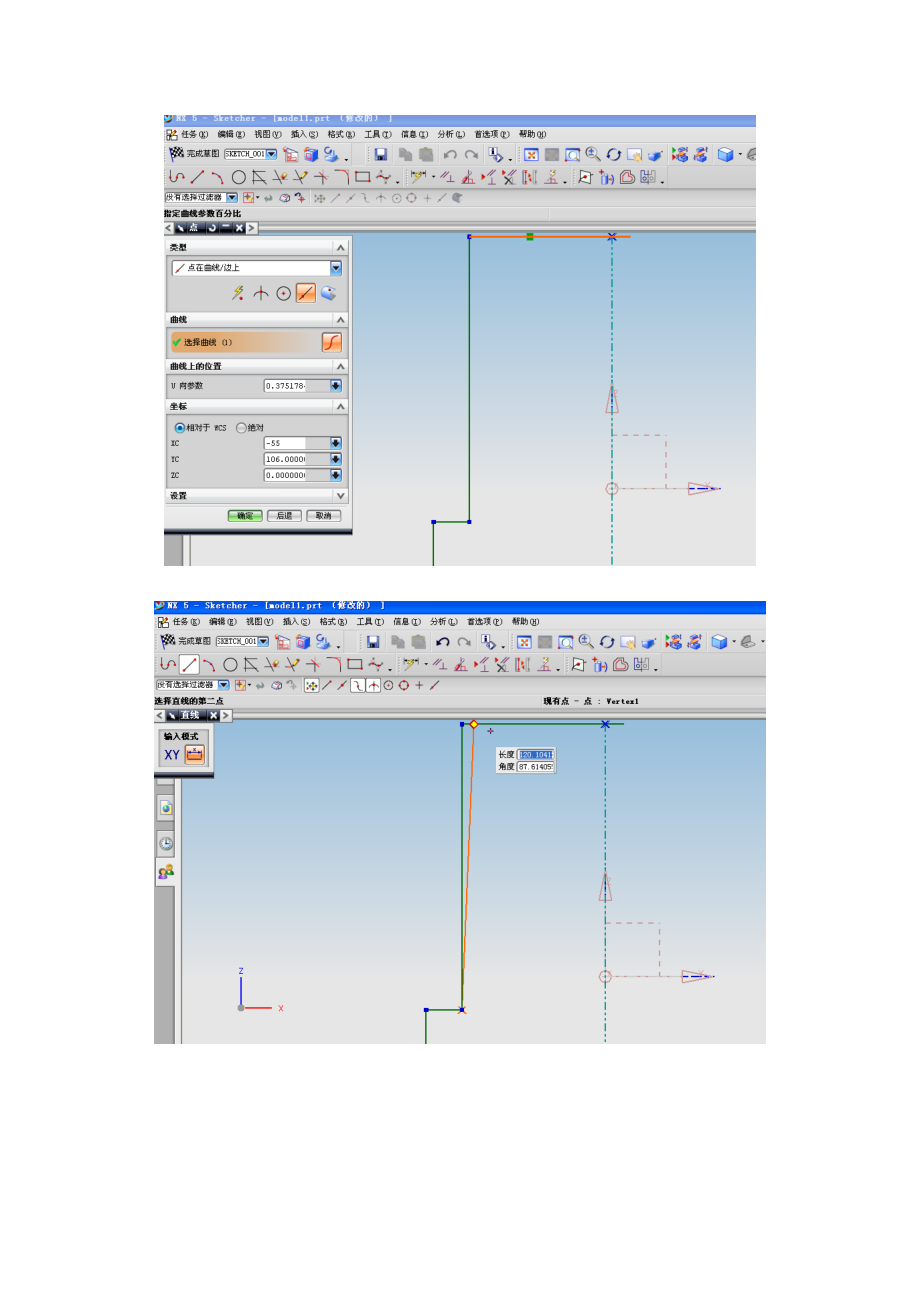
Task: Open the History clock sidebar tab
Action: (165, 842)
